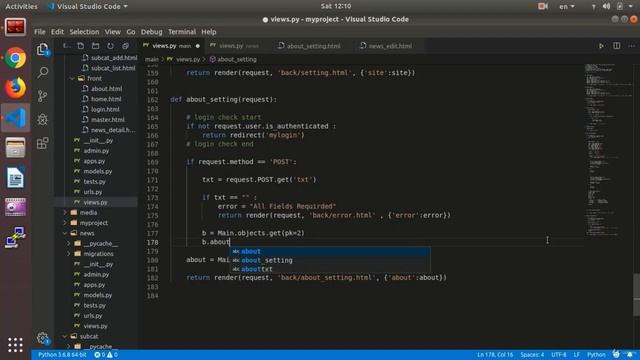Image resolution: width=640 pixels, height=360 pixels.
Task: Click the code minimap overview
Action: click(608, 150)
